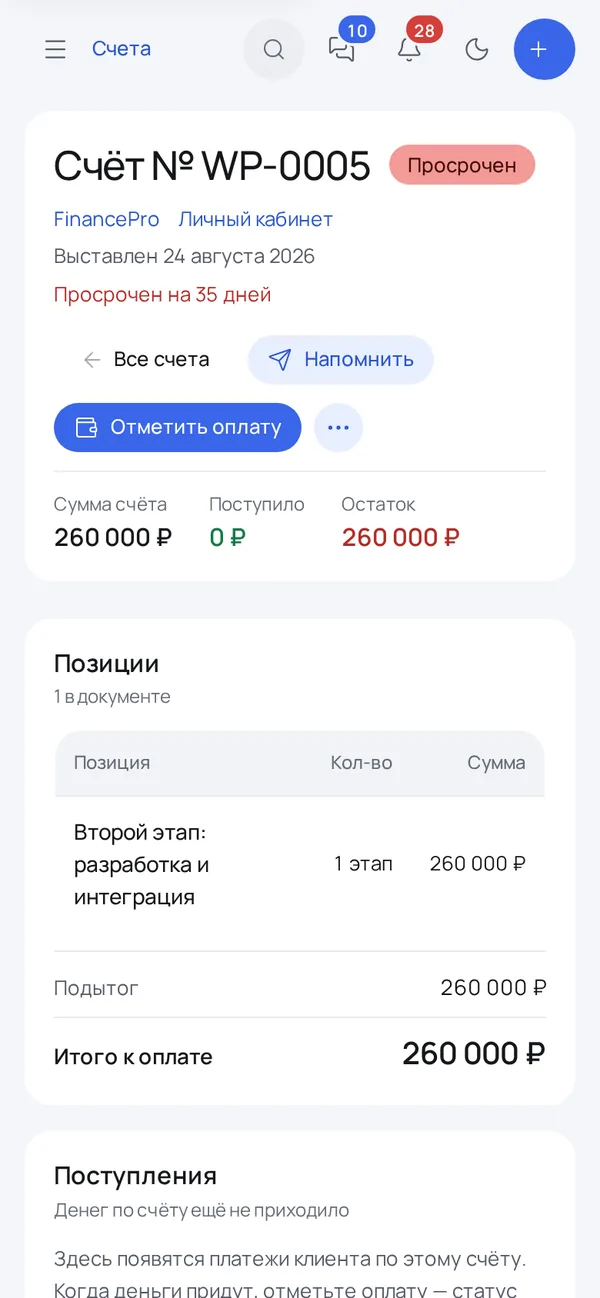The width and height of the screenshot is (600, 1298).
Task: Open the hamburger navigation menu
Action: click(x=55, y=49)
